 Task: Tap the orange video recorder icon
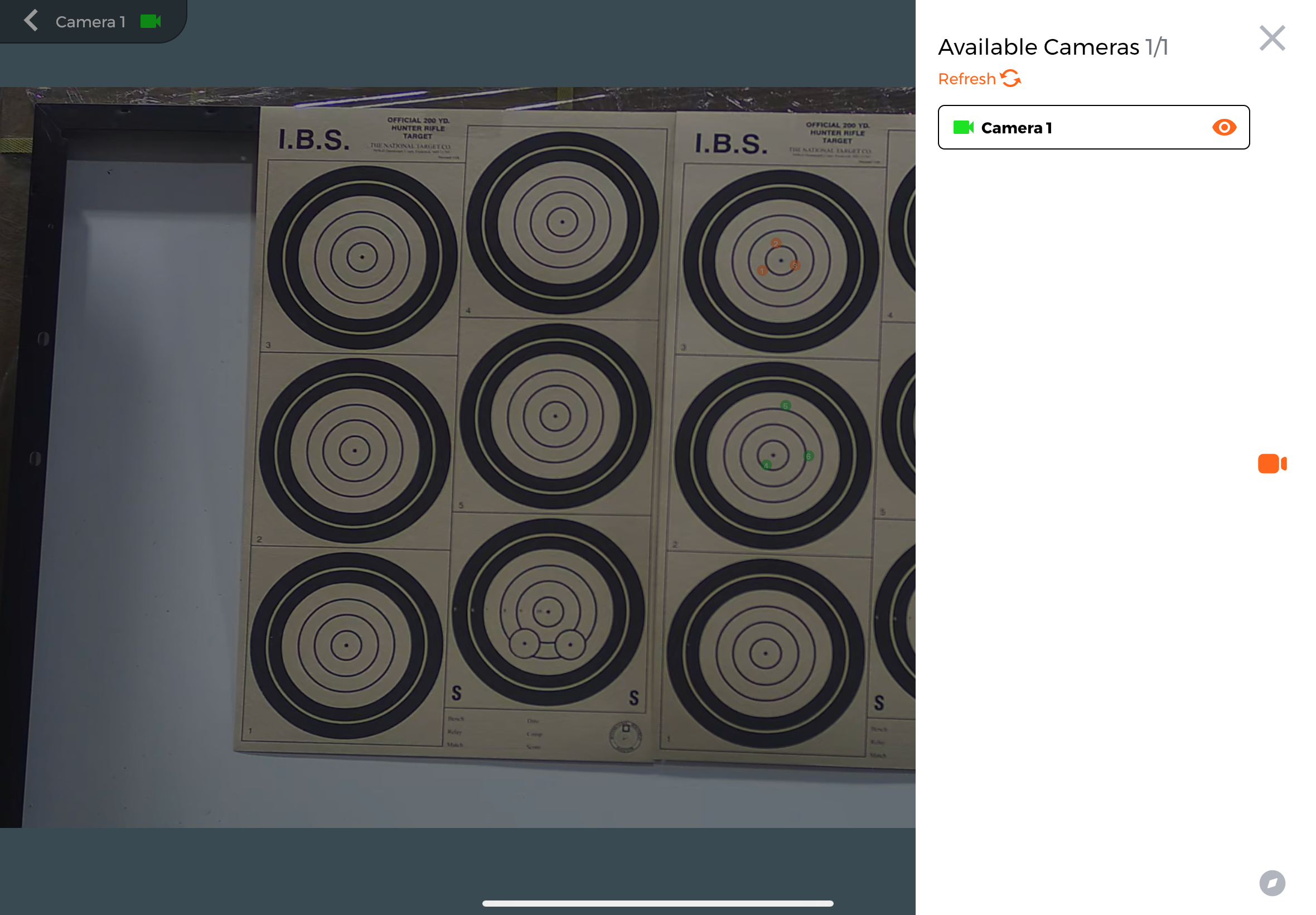[1271, 463]
